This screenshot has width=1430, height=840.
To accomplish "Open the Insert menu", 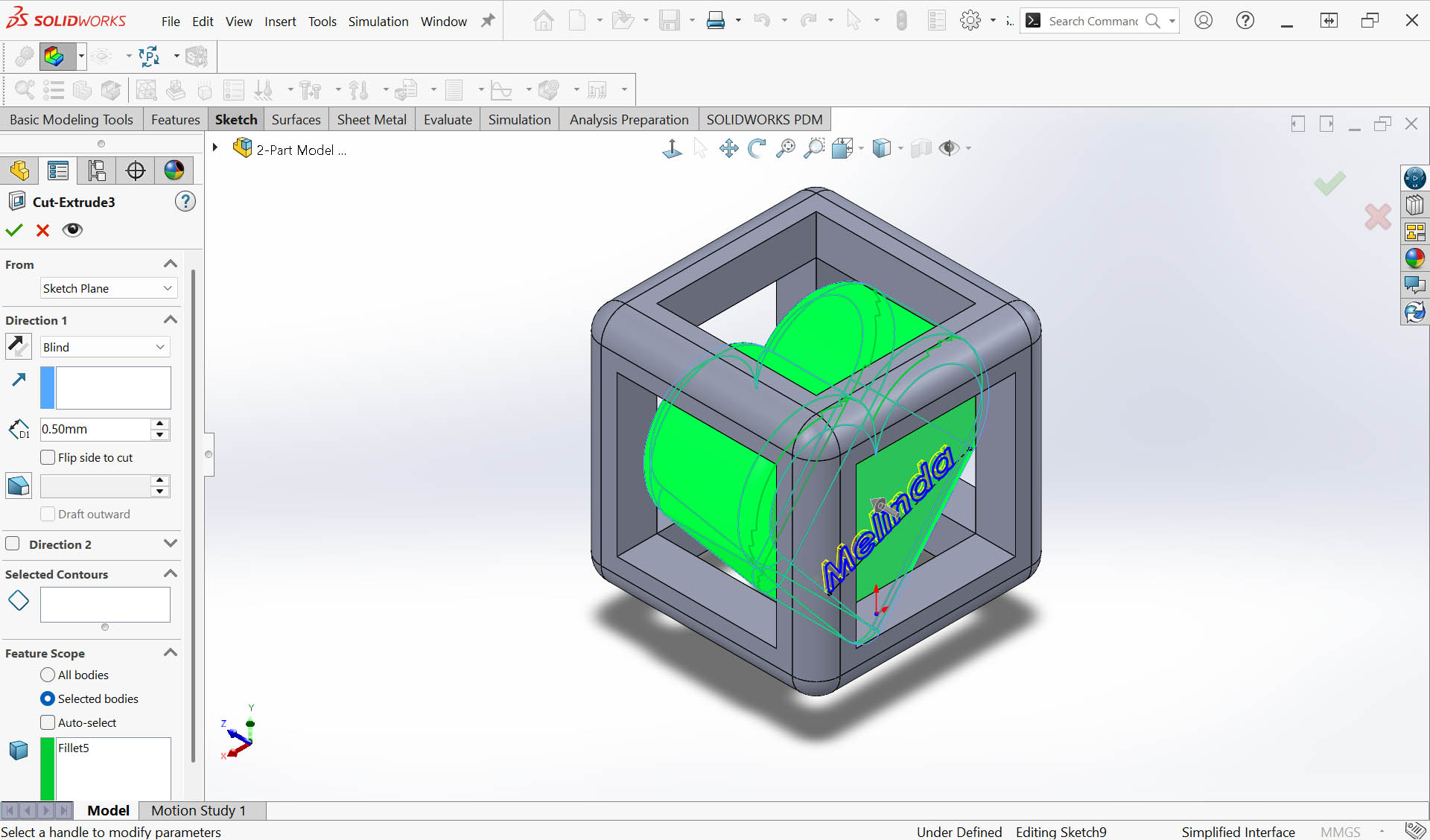I will [279, 22].
